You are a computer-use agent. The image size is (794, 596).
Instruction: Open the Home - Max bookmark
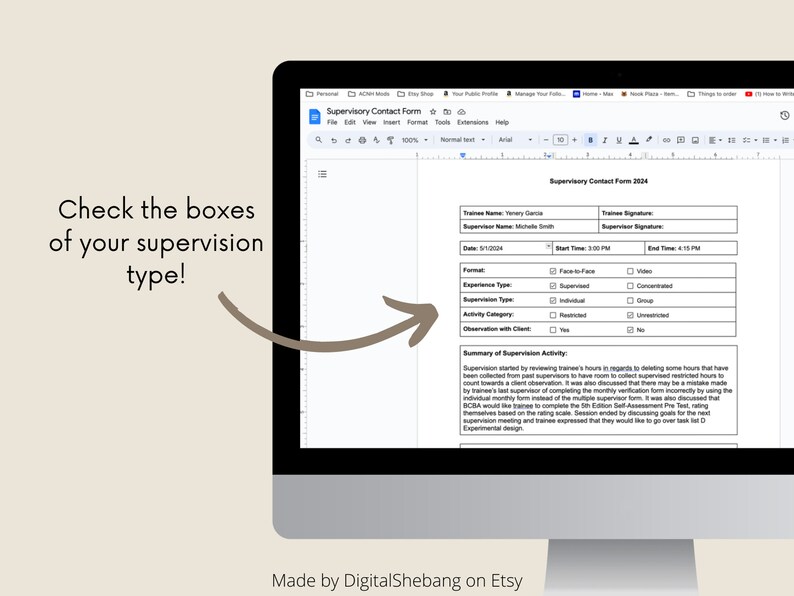pyautogui.click(x=593, y=94)
